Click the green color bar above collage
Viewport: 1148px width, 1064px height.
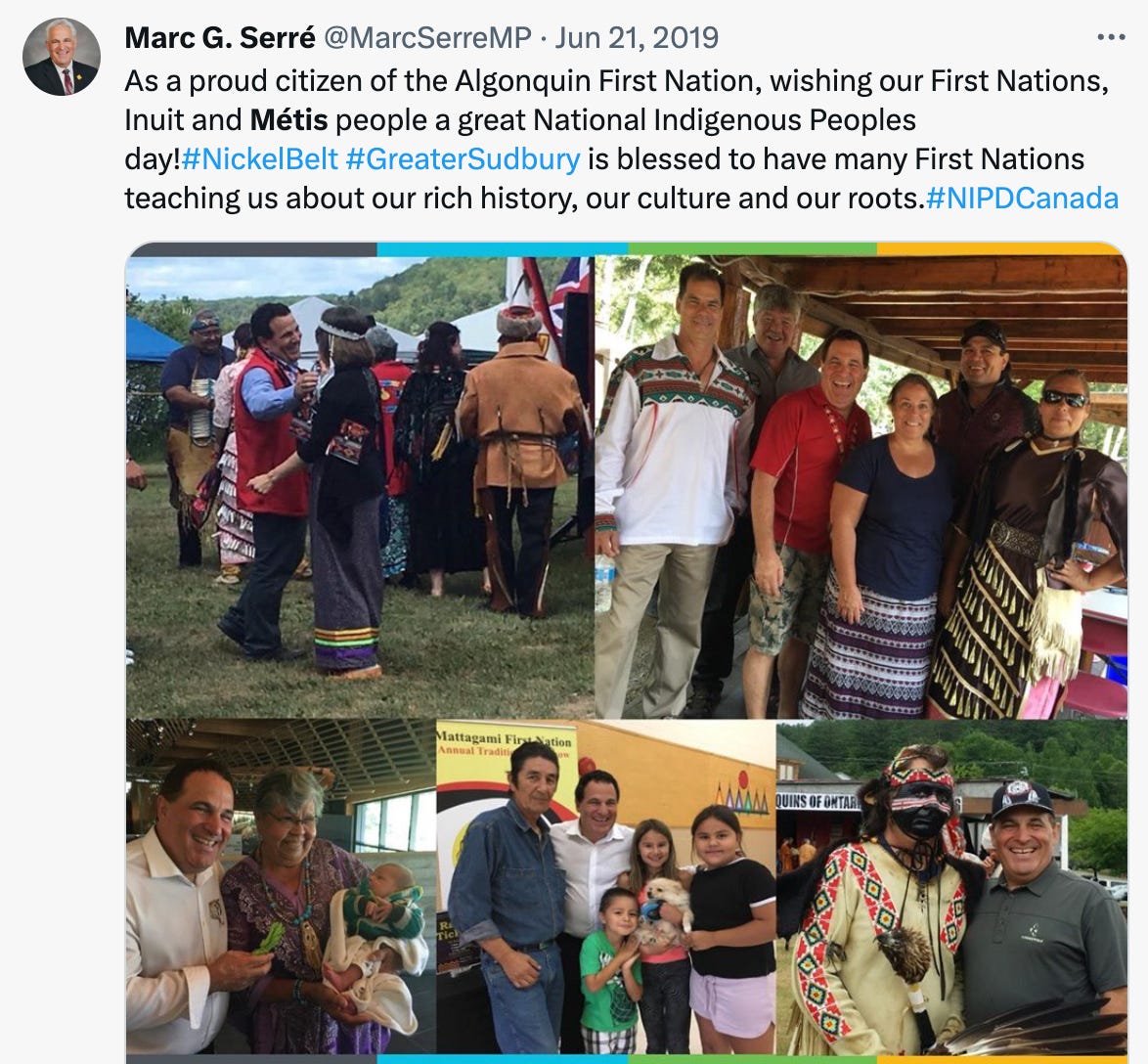(752, 249)
